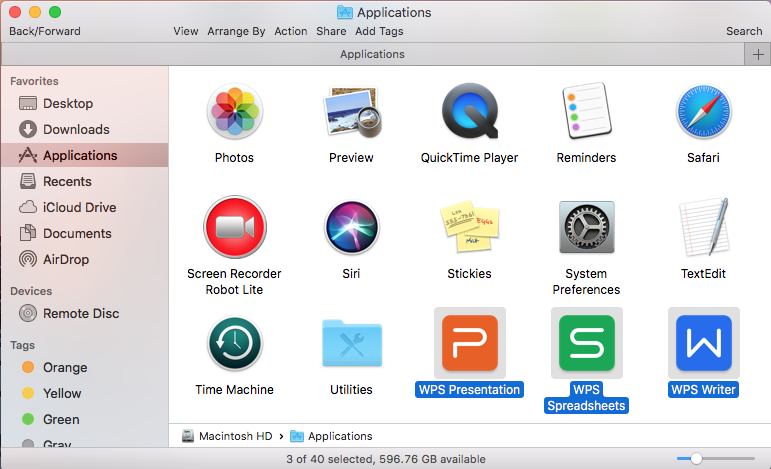The image size is (771, 469).
Task: Open the Photos app icon
Action: (235, 111)
